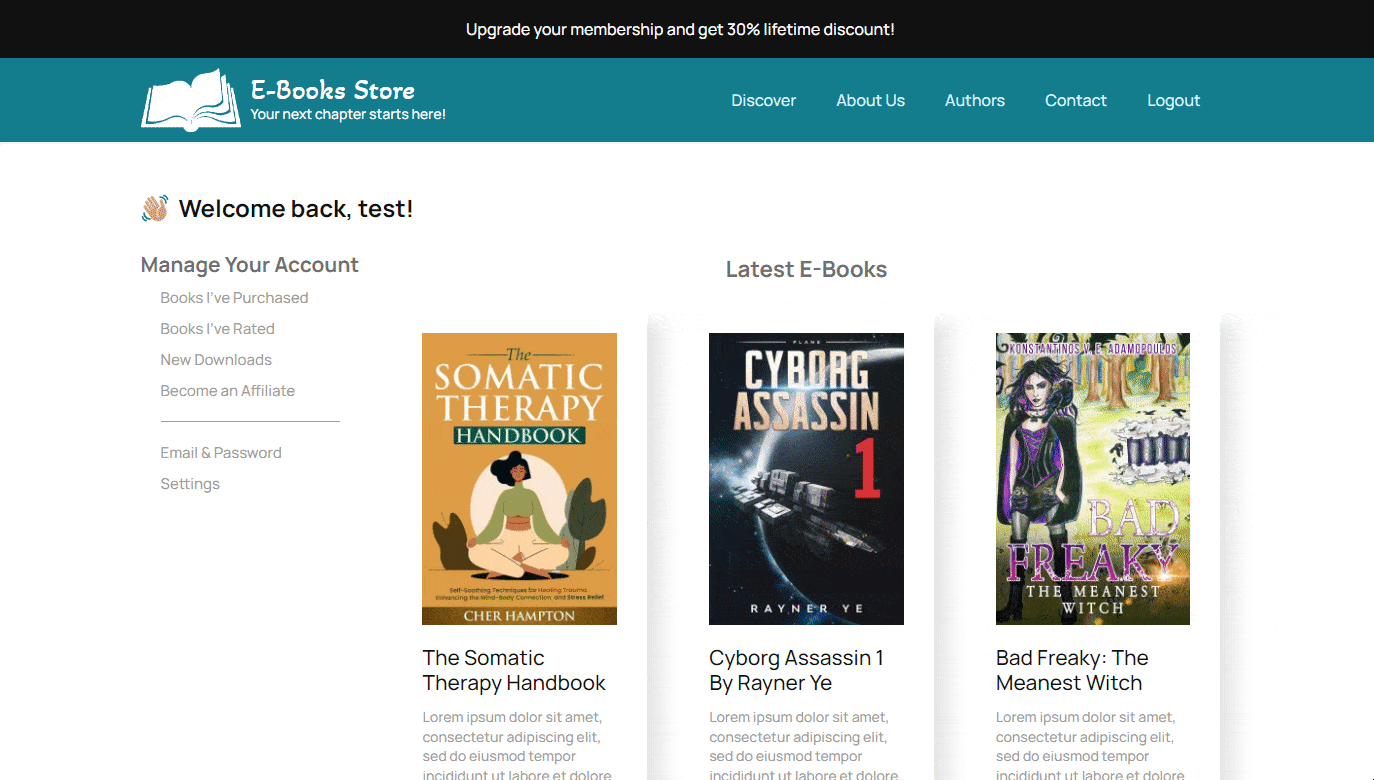Open New Downloads in account sidebar

[216, 360]
